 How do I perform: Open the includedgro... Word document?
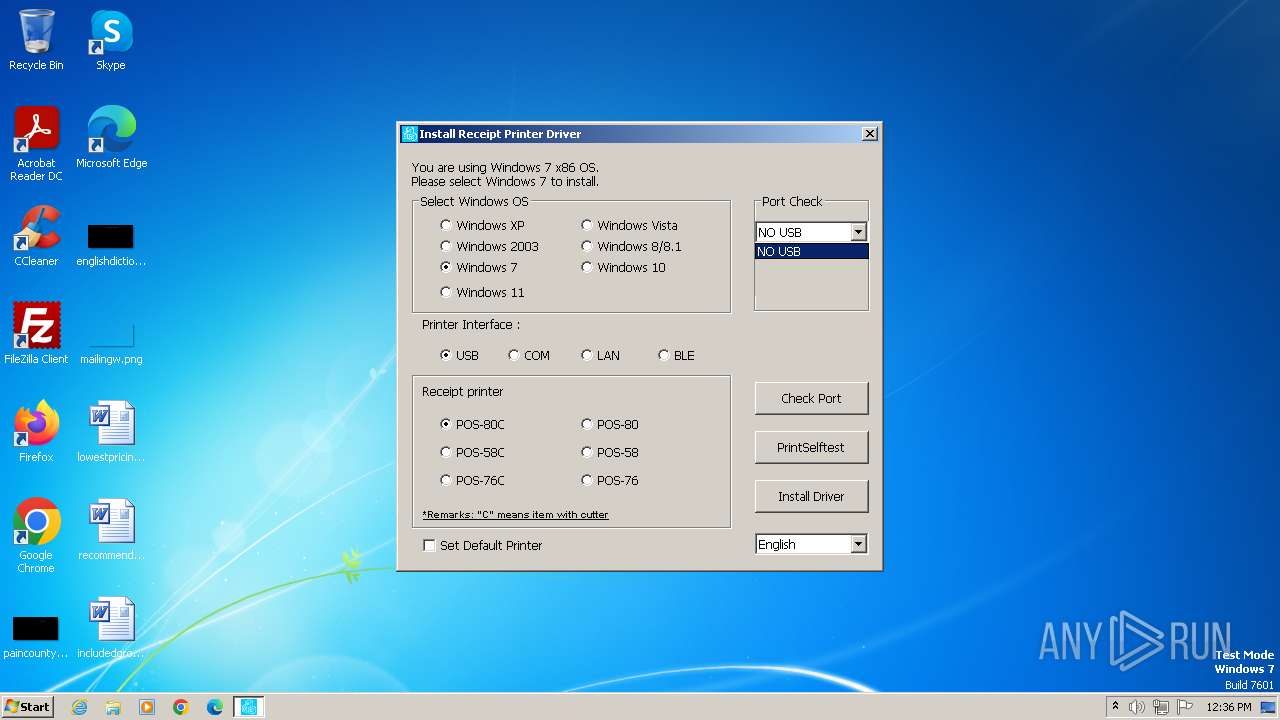[111, 627]
